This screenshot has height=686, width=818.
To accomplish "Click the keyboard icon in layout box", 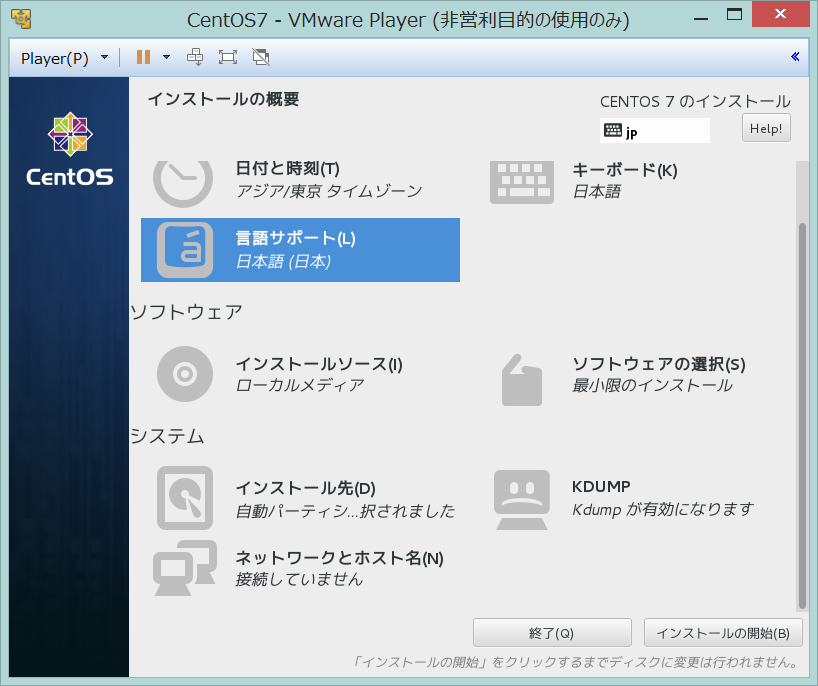I will (x=612, y=130).
